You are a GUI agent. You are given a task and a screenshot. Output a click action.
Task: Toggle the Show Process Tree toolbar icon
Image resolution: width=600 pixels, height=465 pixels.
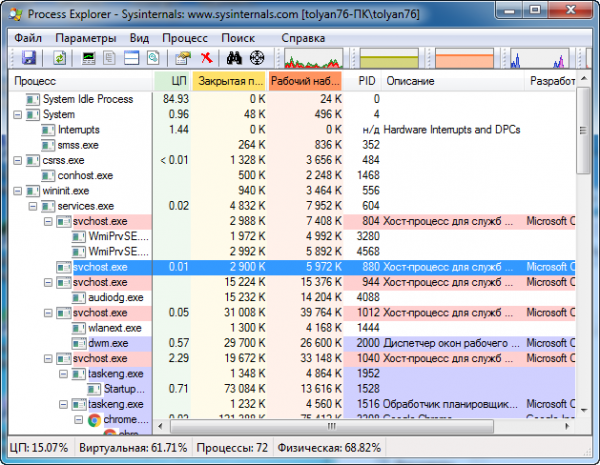[110, 58]
